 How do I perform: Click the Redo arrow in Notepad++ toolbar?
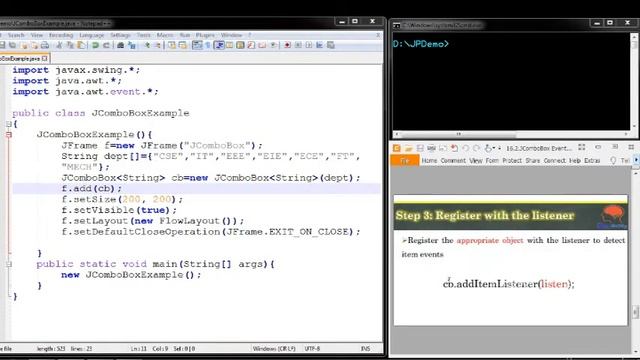click(x=106, y=45)
